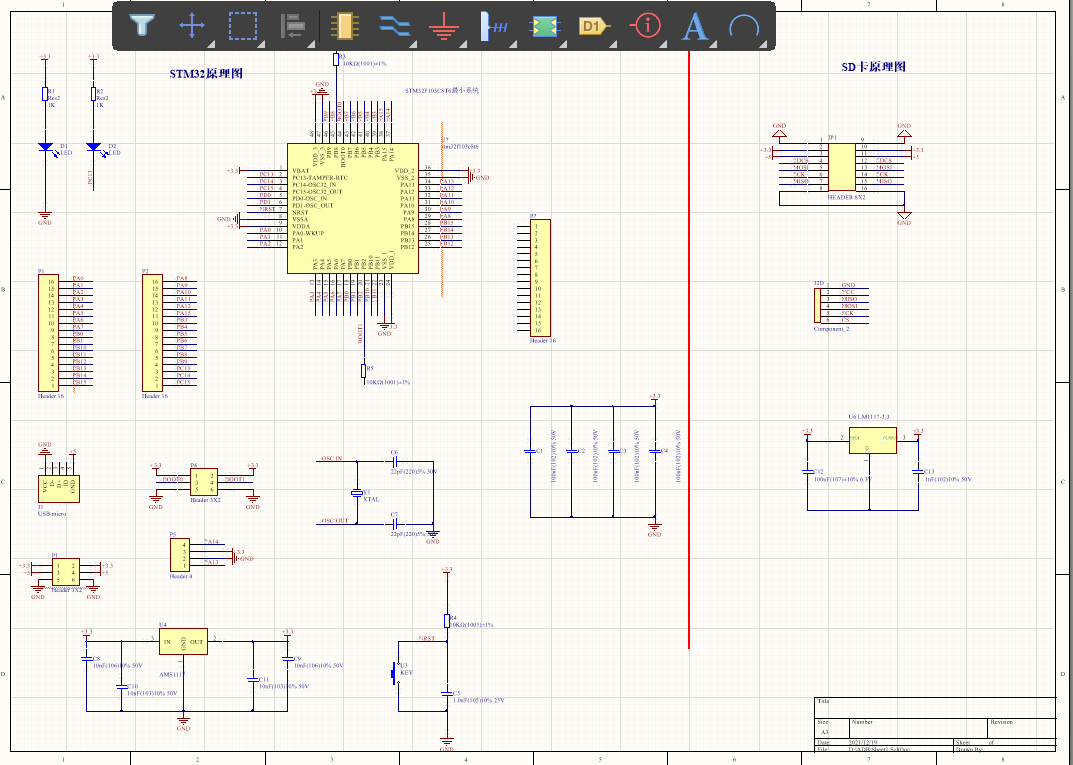Select capacitor C4 in decoupling bank

655,451
